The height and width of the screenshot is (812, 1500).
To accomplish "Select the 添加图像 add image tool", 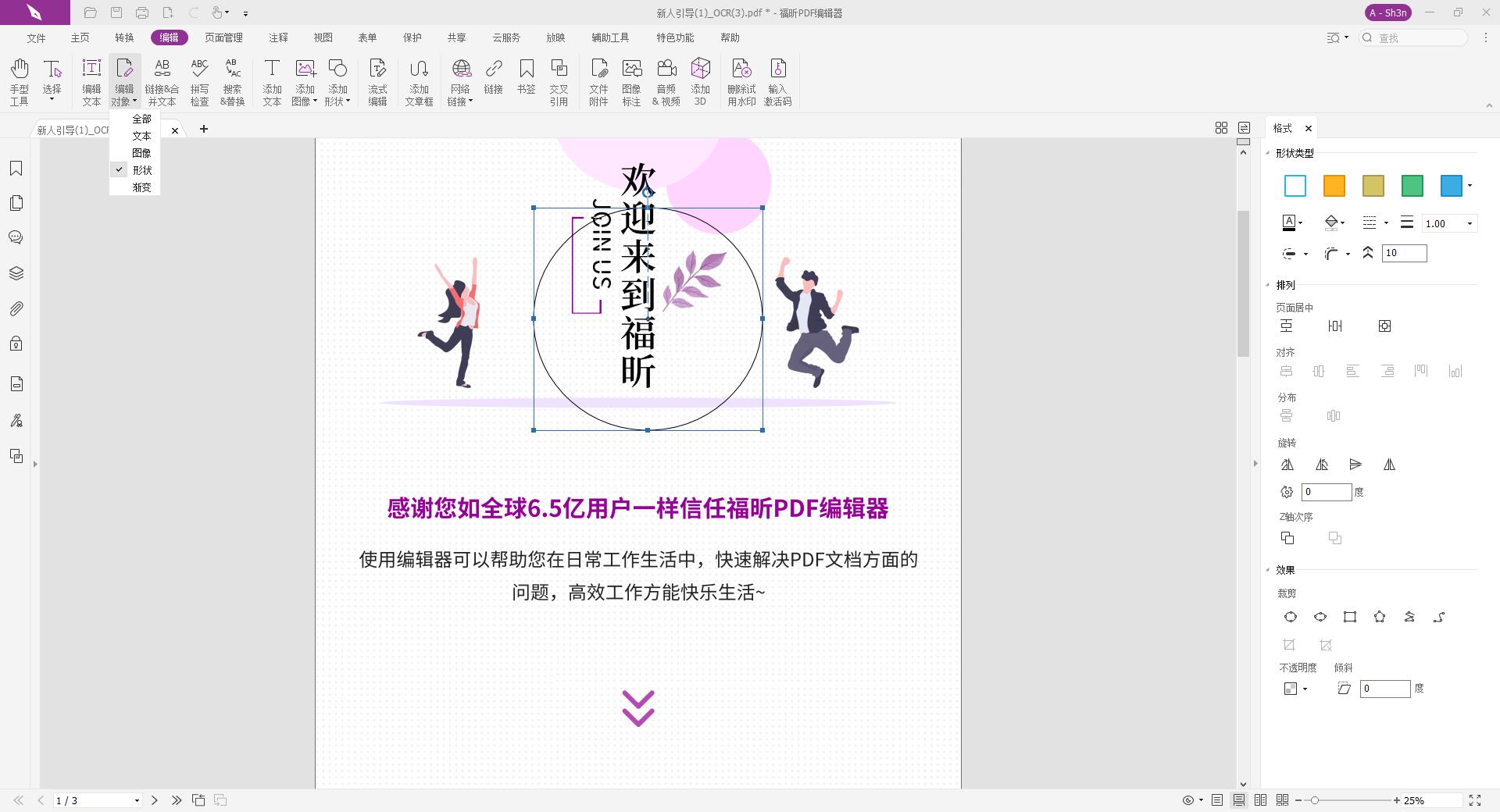I will click(305, 81).
